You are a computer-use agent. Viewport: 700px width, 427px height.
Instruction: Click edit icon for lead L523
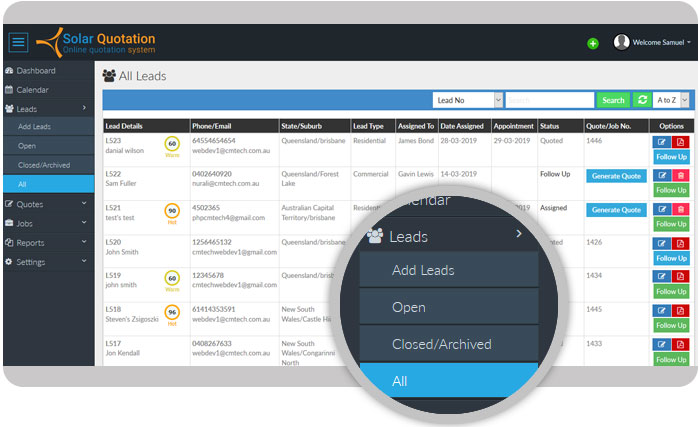pos(662,142)
